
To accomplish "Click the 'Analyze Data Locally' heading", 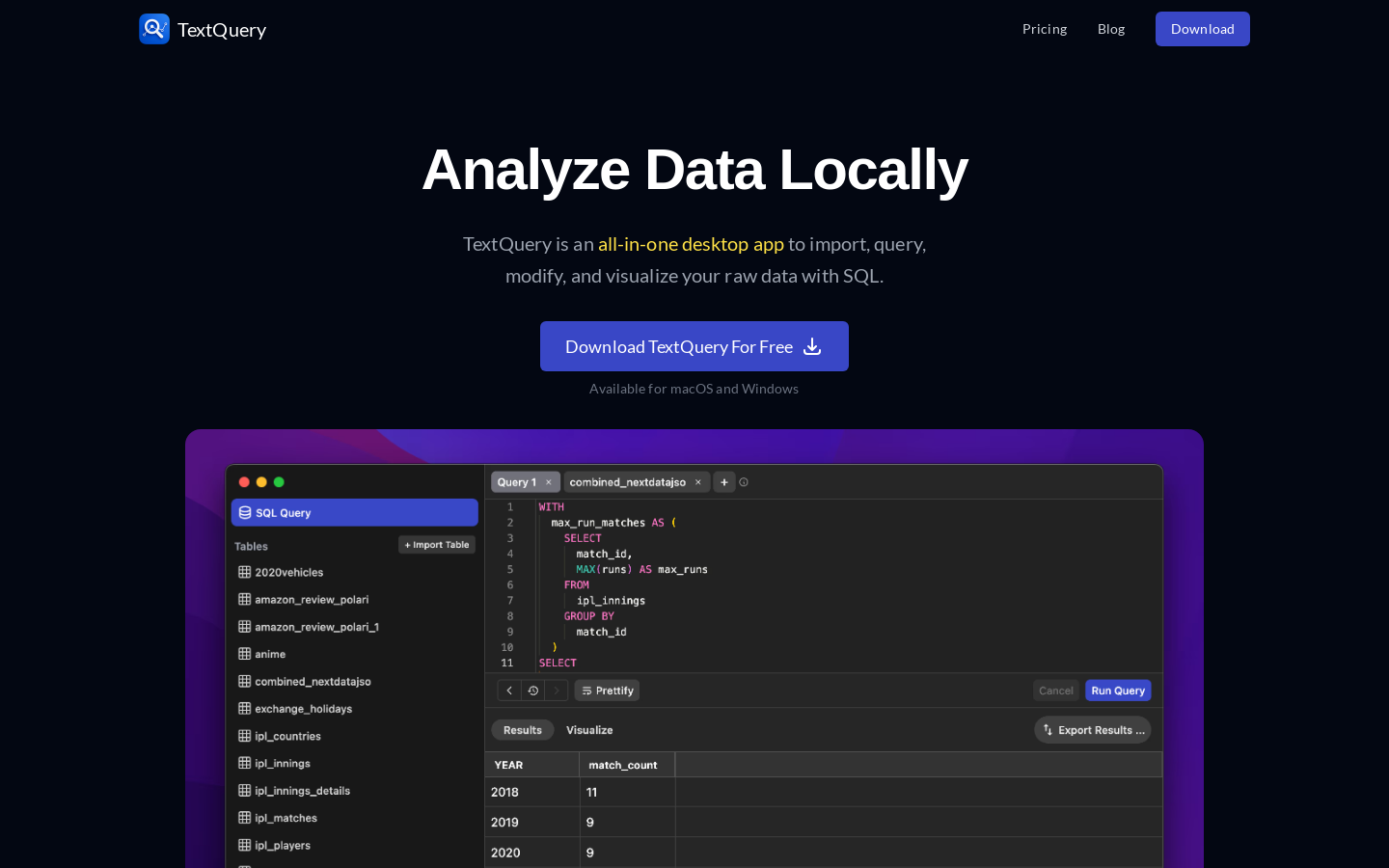I will pos(694,170).
